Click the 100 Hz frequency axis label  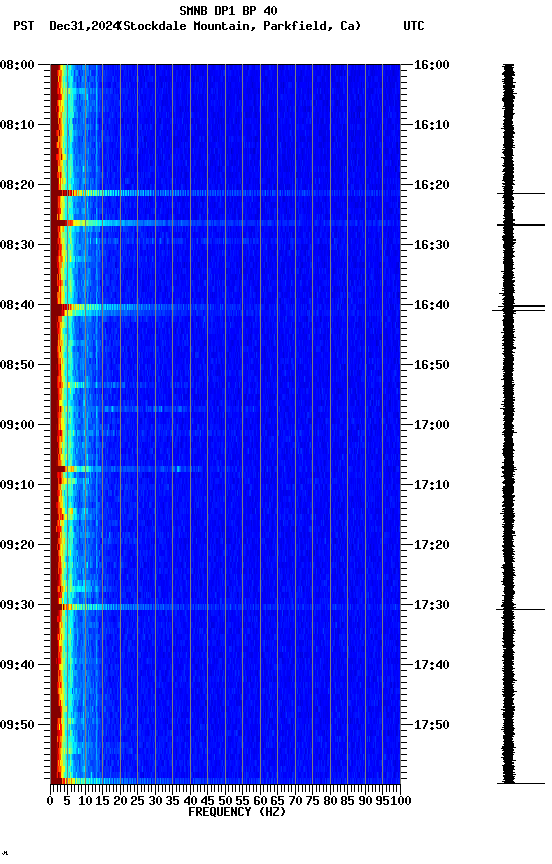coord(402,801)
